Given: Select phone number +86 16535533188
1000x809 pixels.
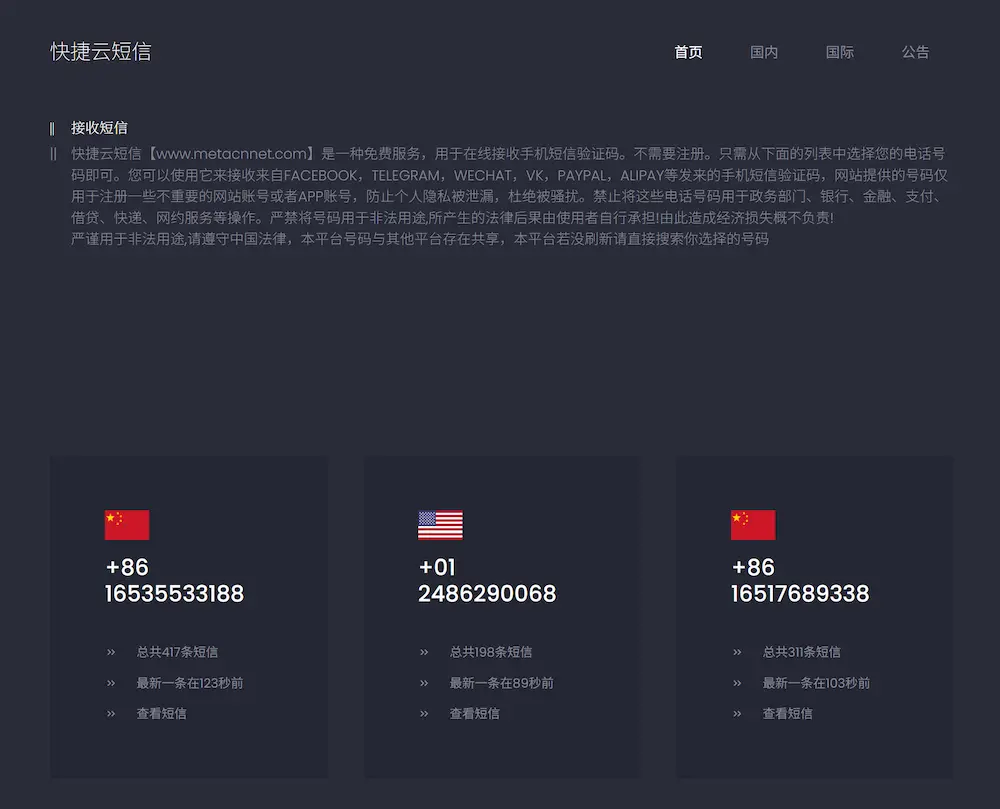Looking at the screenshot, I should pos(174,581).
